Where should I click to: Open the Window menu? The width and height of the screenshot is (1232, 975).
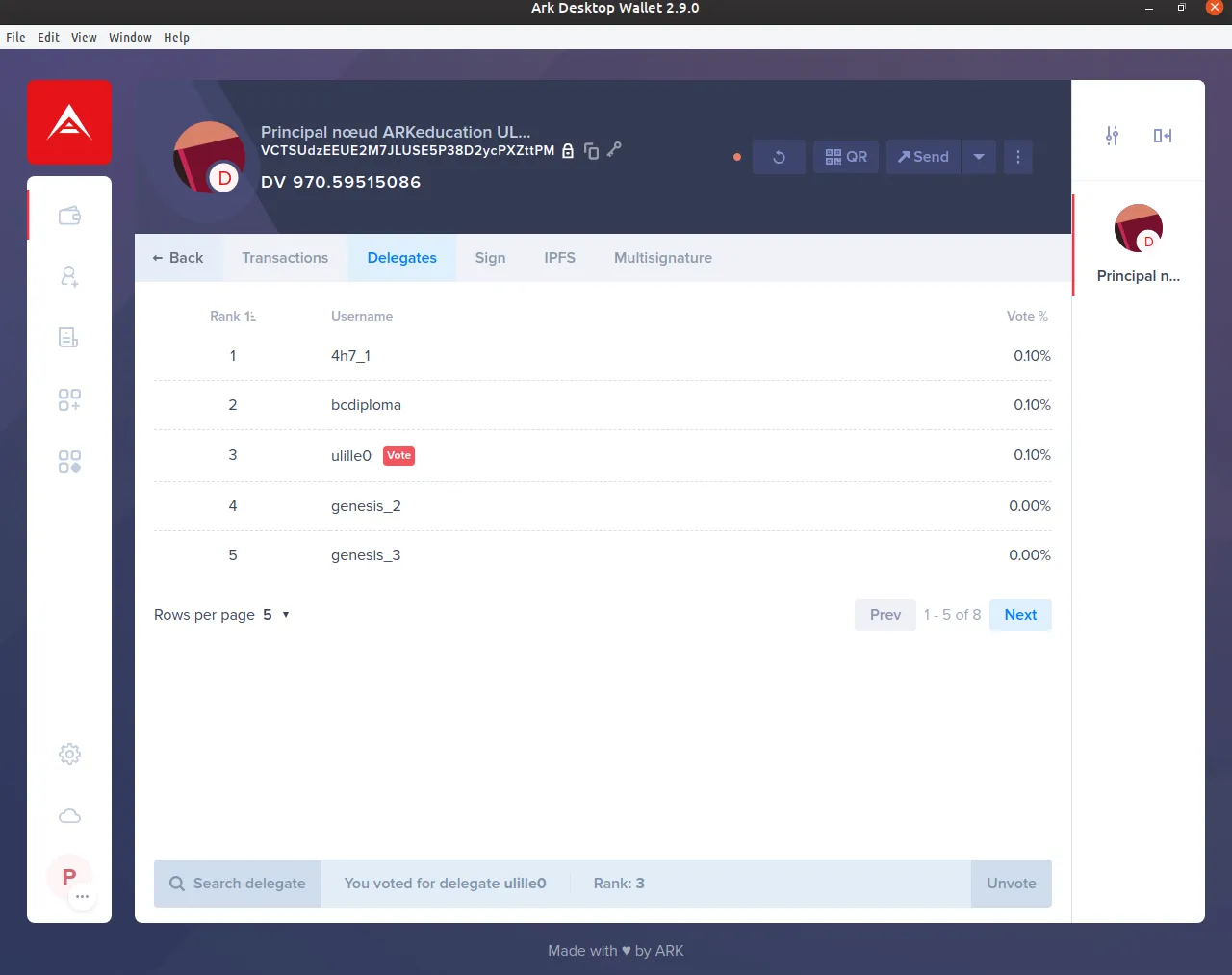[x=130, y=38]
